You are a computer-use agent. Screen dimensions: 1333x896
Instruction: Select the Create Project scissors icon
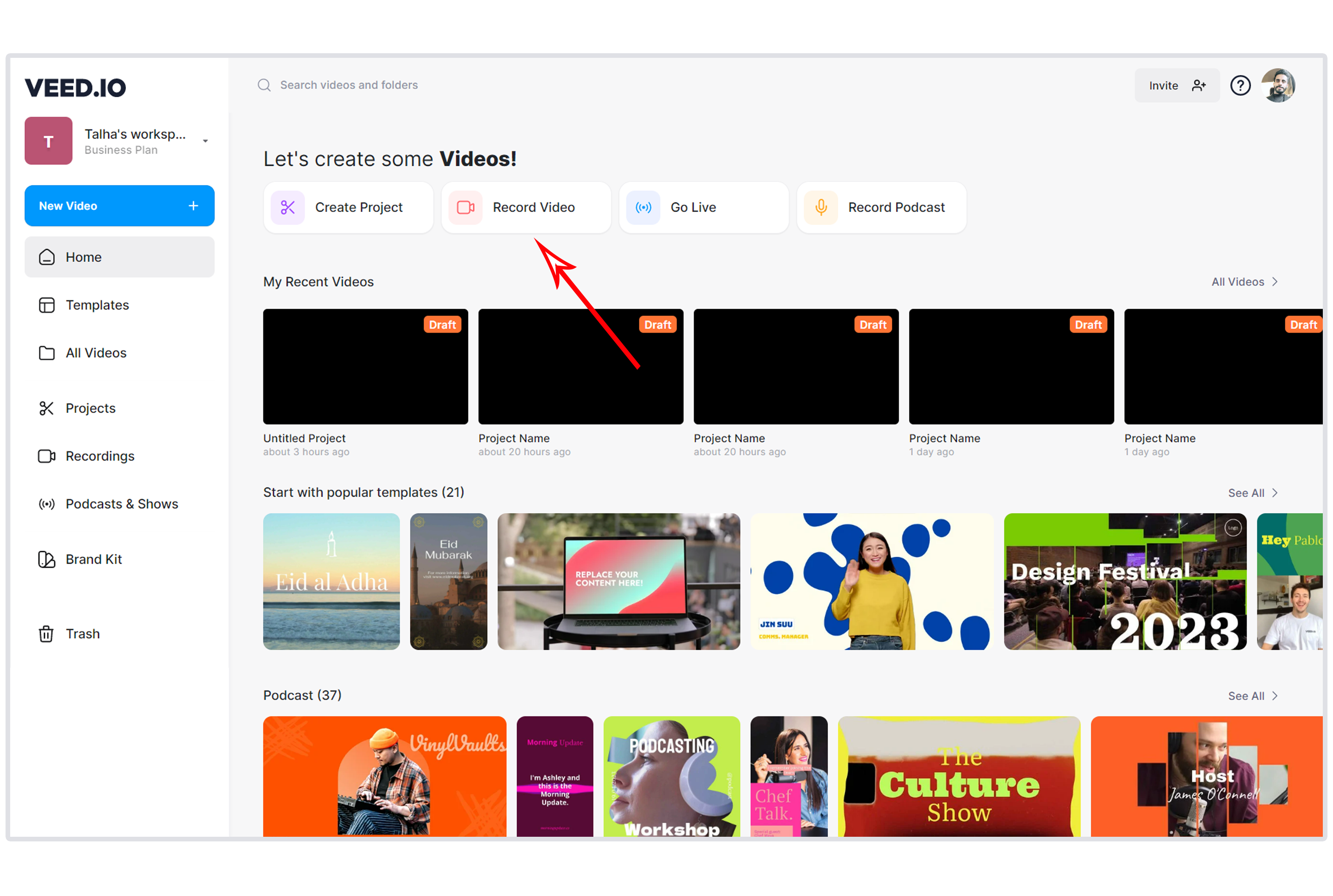[288, 207]
